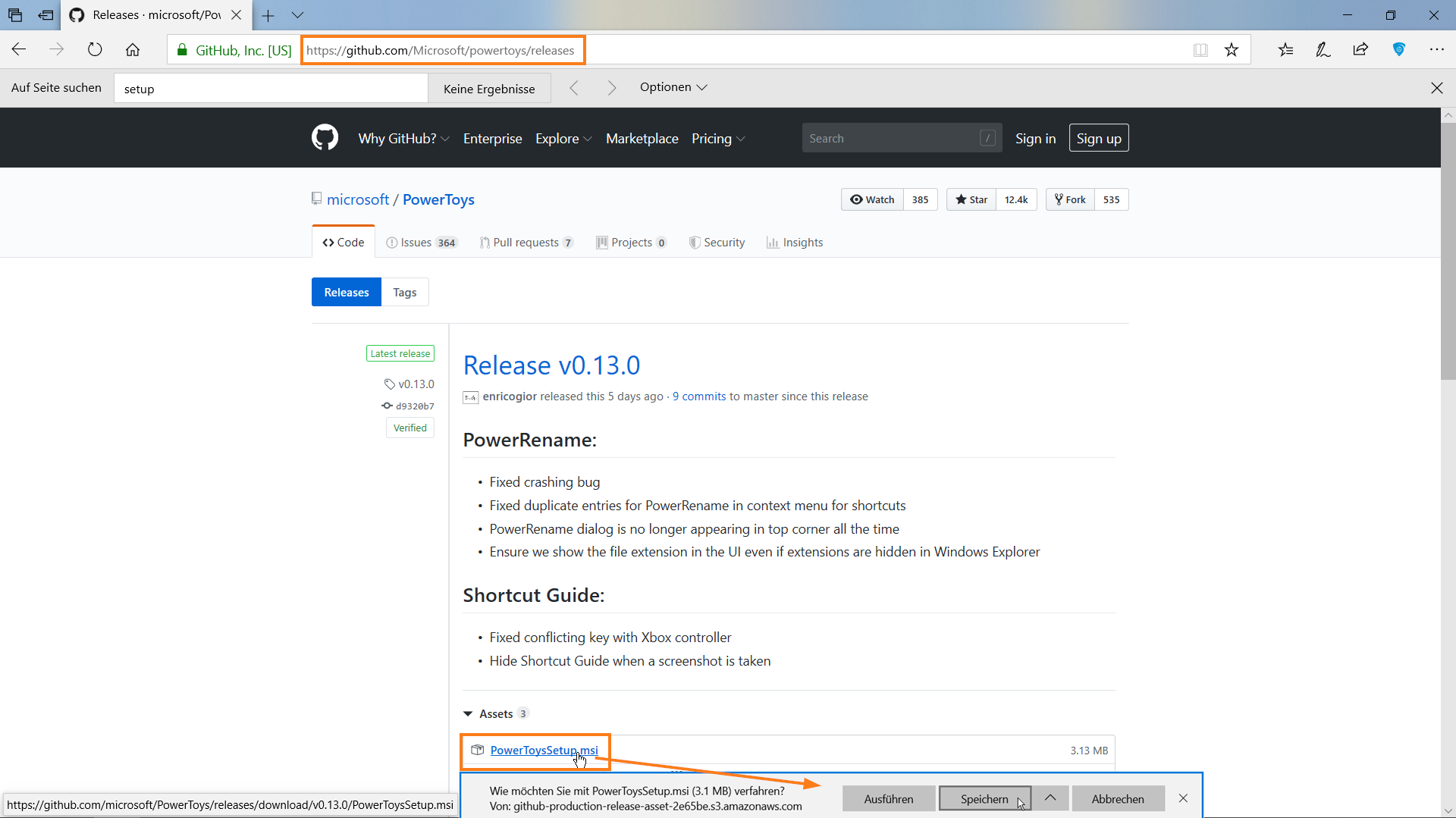Click the Latest release badge
1456x818 pixels.
[400, 353]
